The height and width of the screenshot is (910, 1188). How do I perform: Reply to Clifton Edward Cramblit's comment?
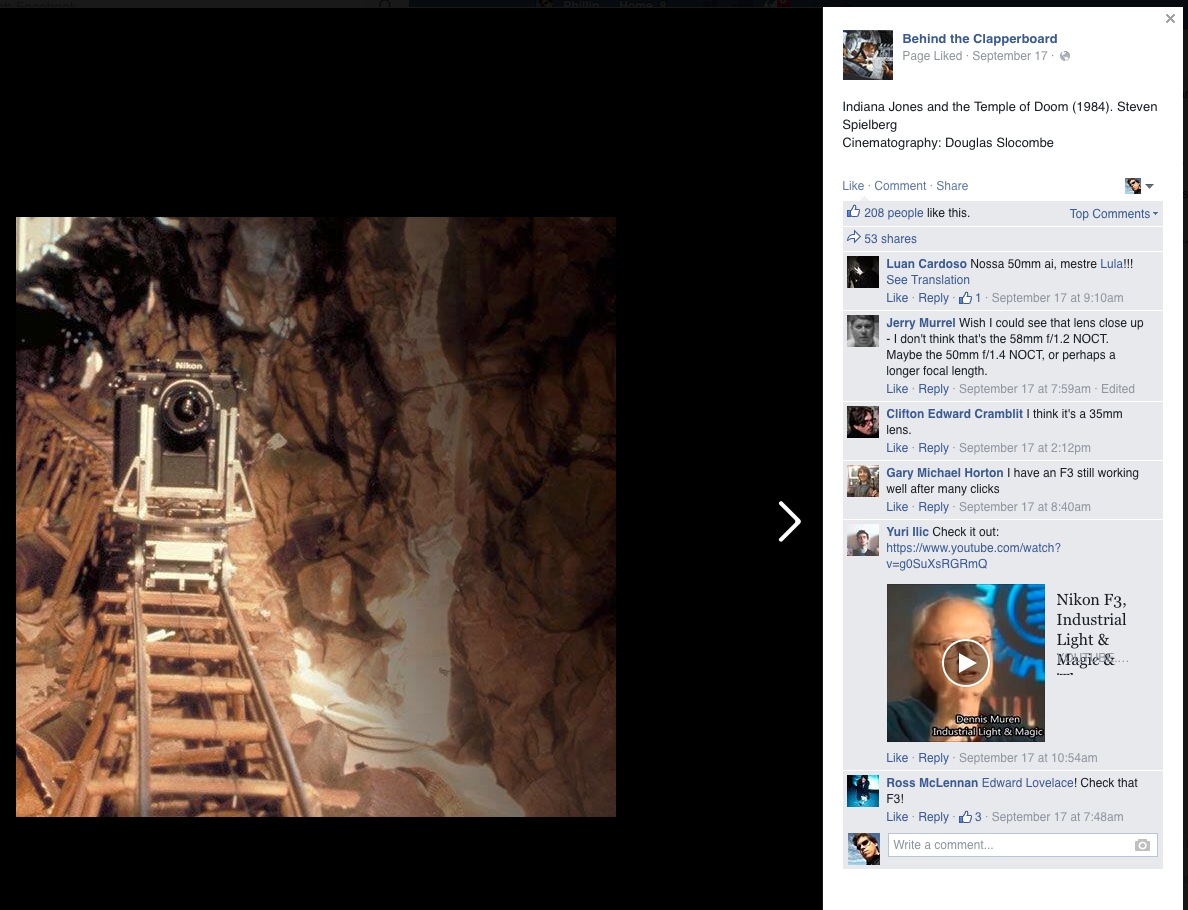pyautogui.click(x=933, y=448)
